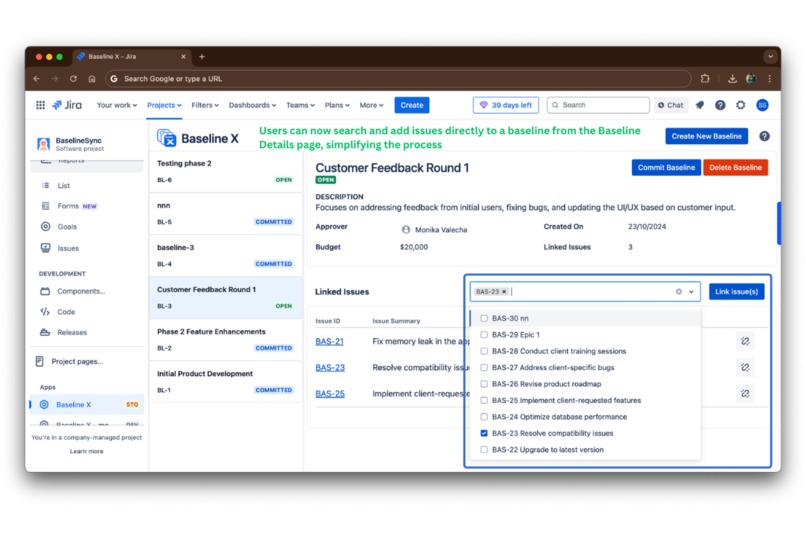This screenshot has height=537, width=806.
Task: Check BAS-25 Implement client-requested features checkbox
Action: coord(484,400)
